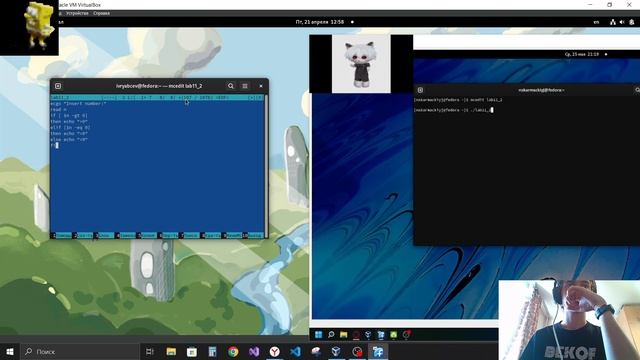640x360 pixels.
Task: Click the "read n" line in mcedit
Action: 59,109
